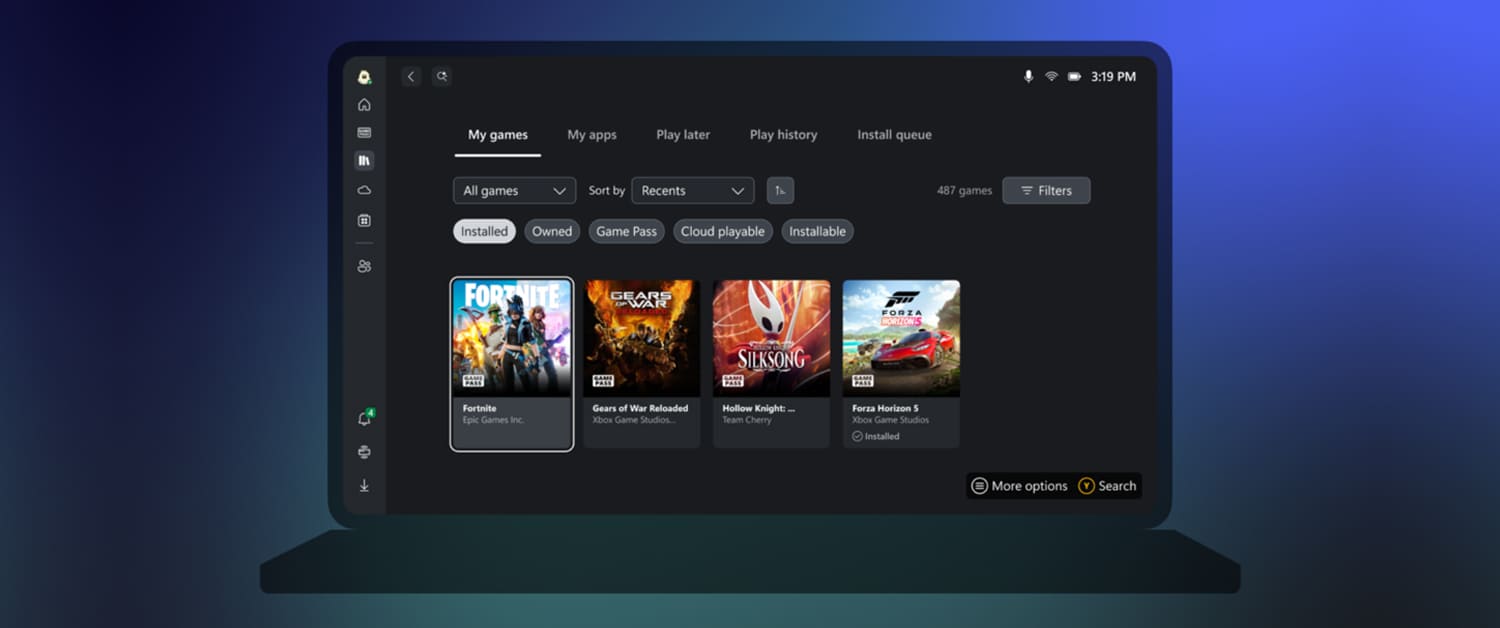Open the Friends/social sidebar icon
Viewport: 1500px width, 628px height.
(x=364, y=266)
